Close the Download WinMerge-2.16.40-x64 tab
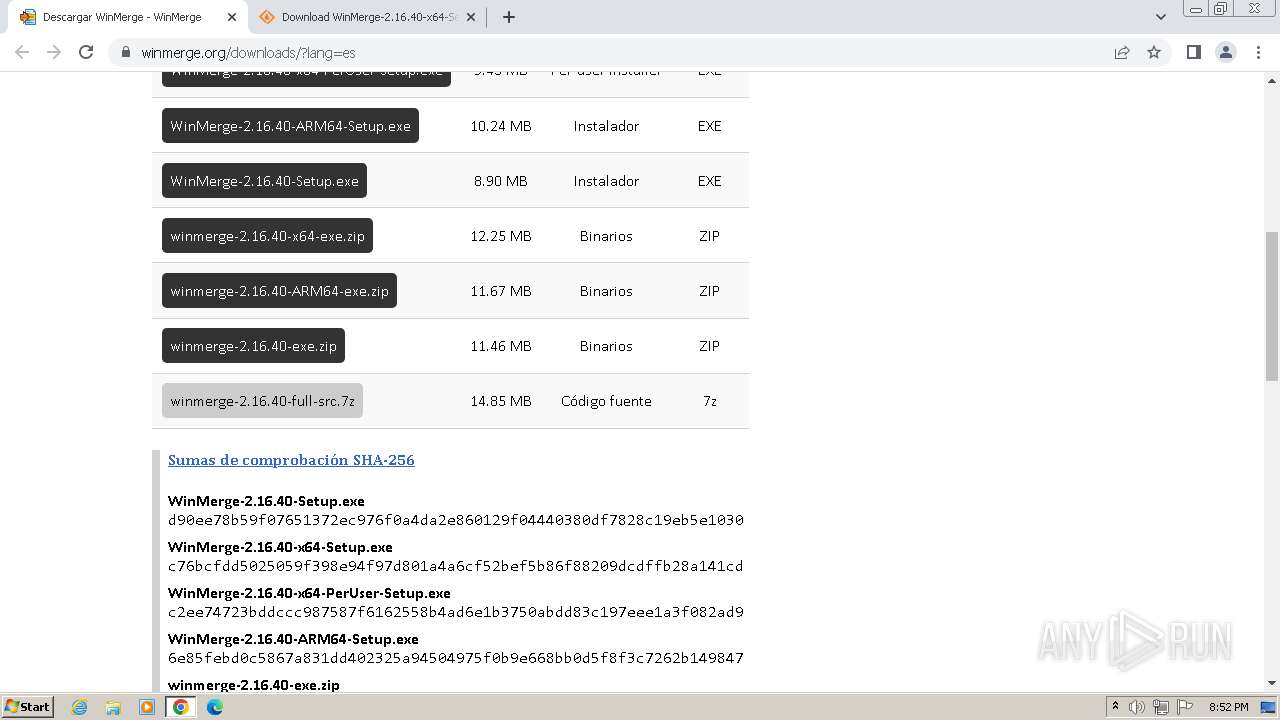The height and width of the screenshot is (720, 1280). 471,17
